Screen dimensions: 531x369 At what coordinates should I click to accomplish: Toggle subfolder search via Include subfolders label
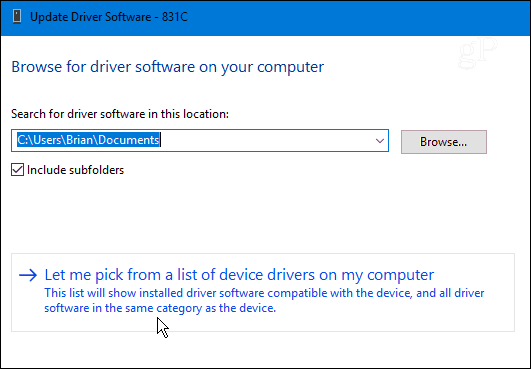(76, 170)
